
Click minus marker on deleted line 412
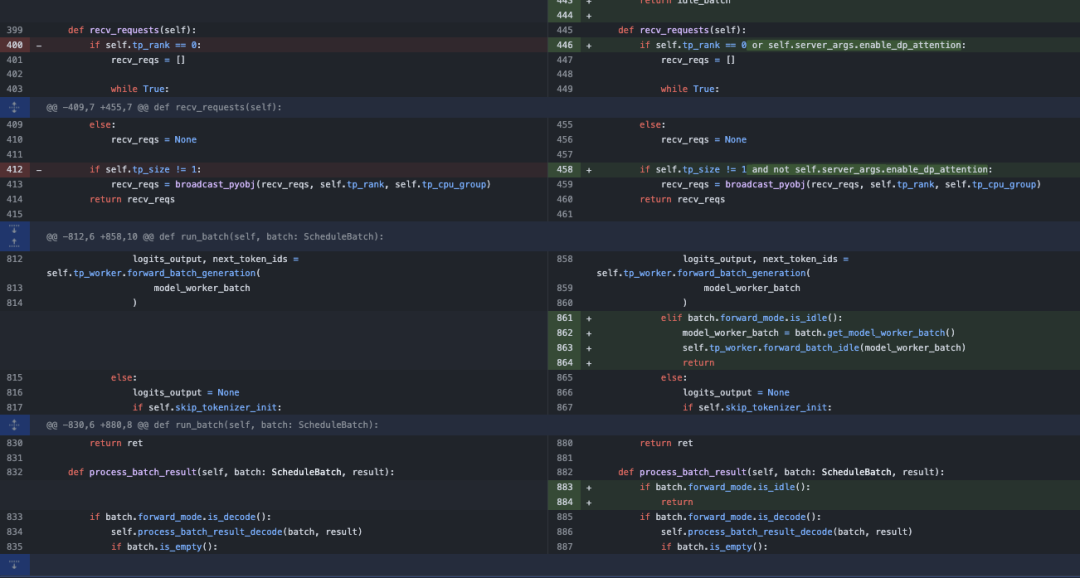39,170
